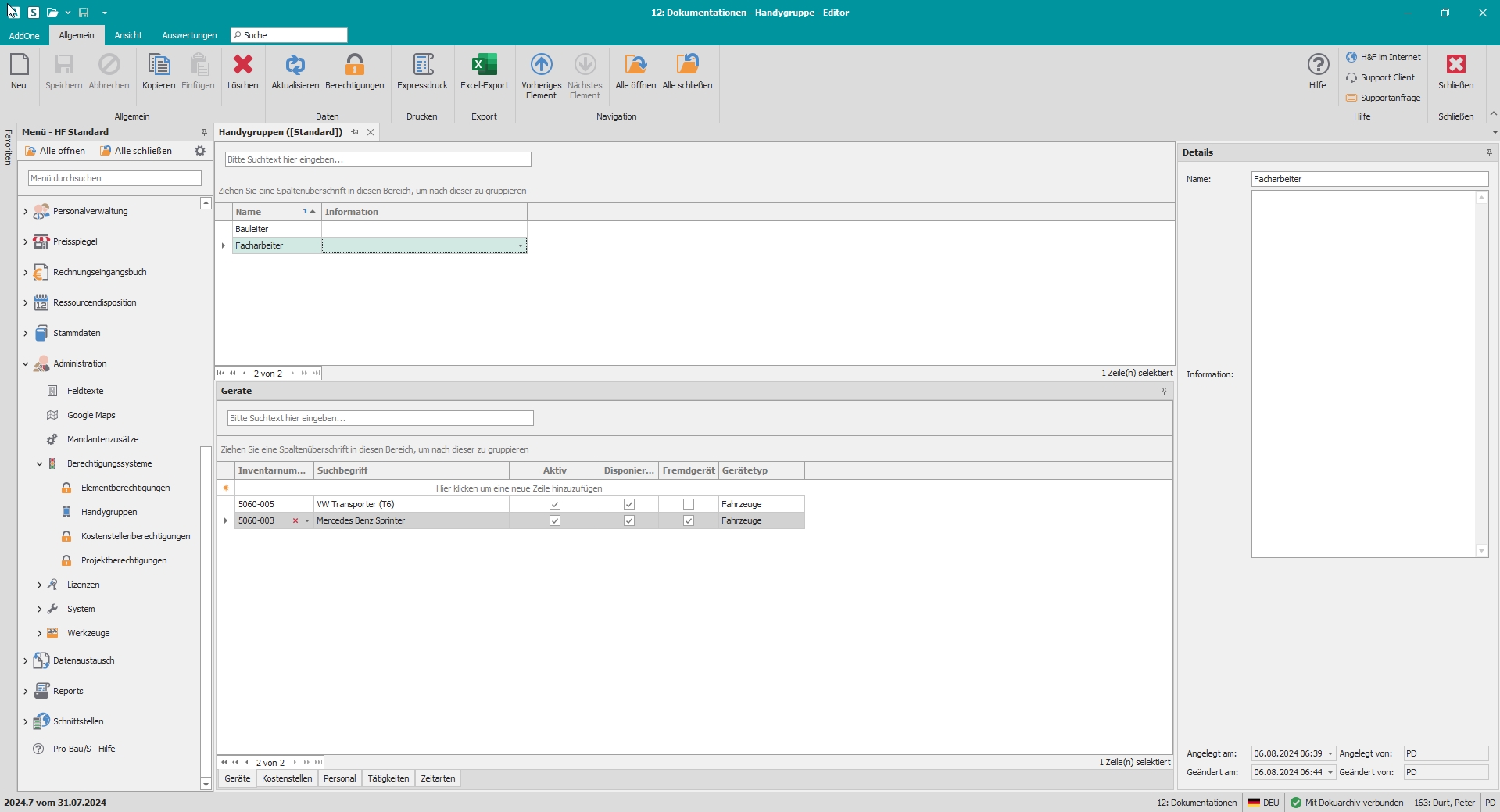The height and width of the screenshot is (812, 1500).
Task: Click Alle schließen in the menu panel
Action: click(x=136, y=151)
